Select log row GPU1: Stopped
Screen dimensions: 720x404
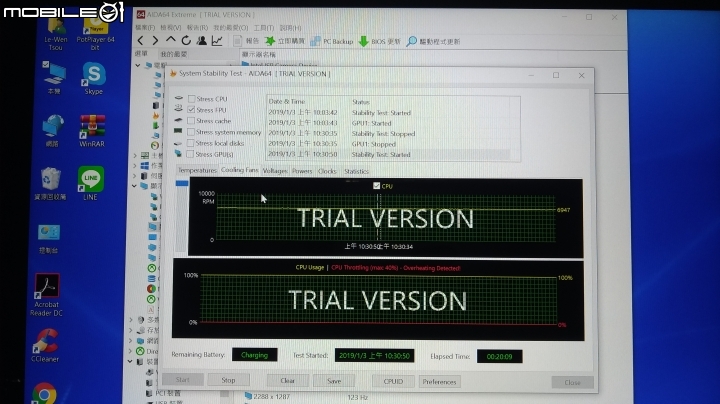(388, 144)
